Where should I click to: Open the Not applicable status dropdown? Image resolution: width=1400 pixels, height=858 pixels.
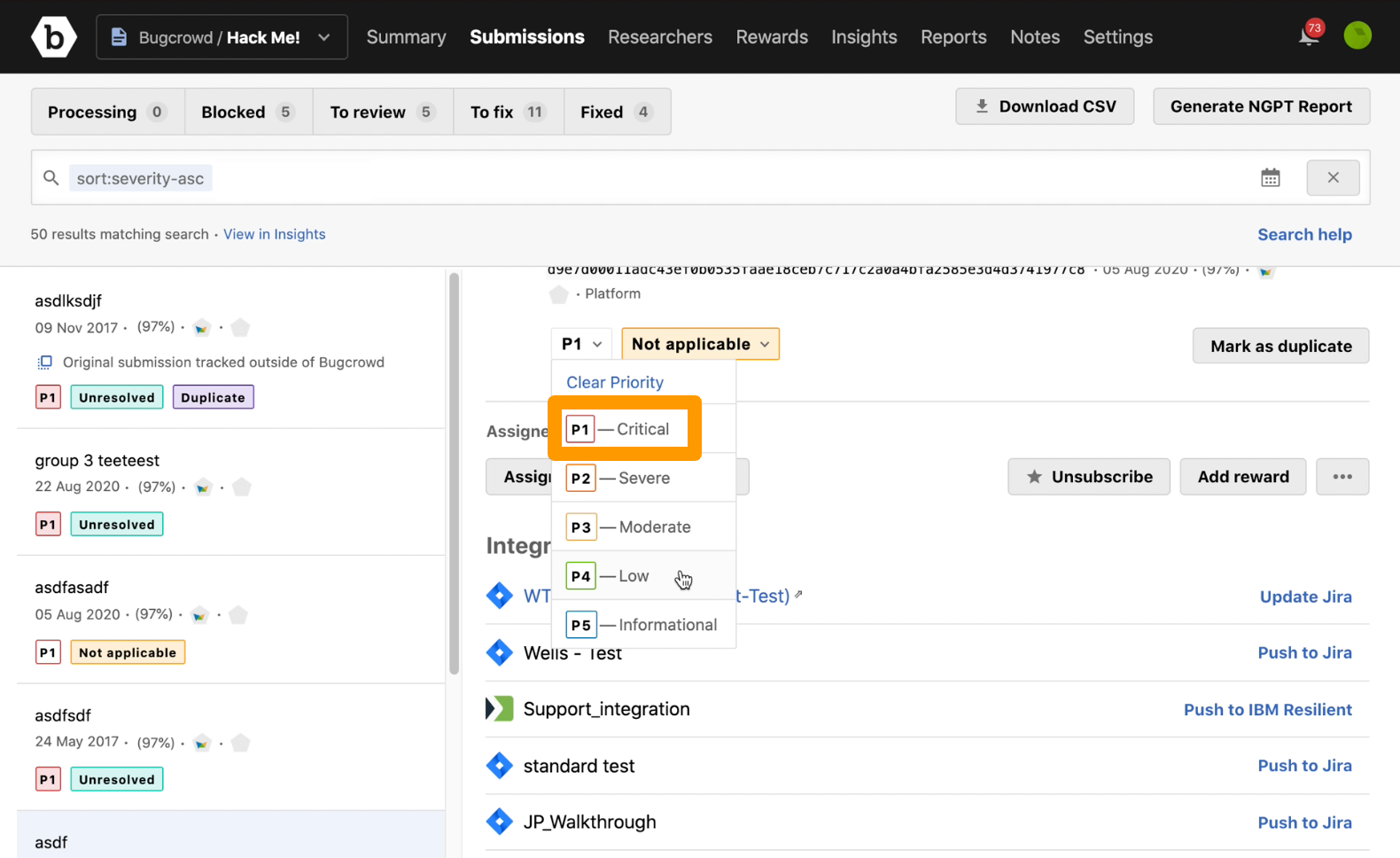tap(700, 344)
